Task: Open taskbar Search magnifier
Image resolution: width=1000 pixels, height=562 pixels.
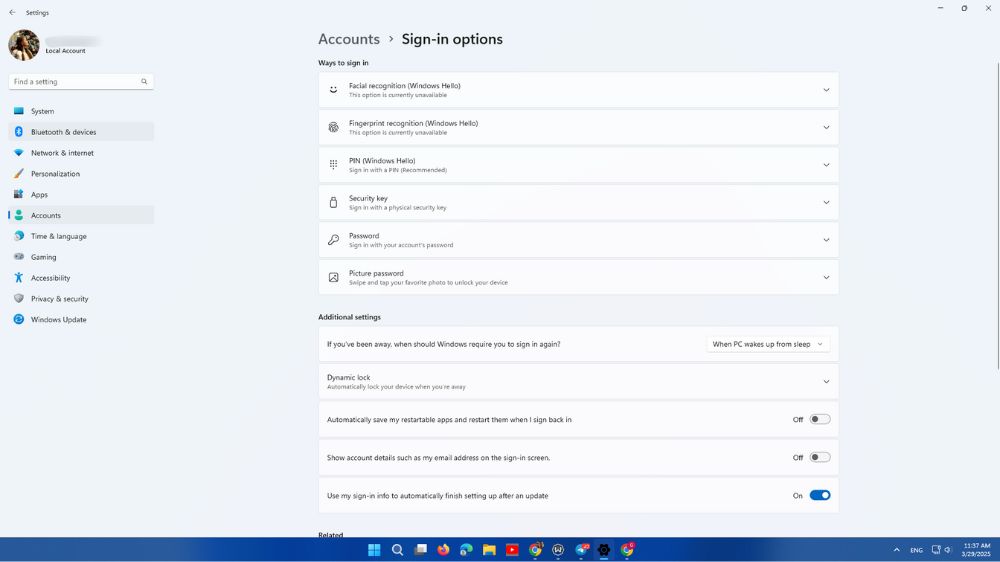Action: [x=397, y=550]
